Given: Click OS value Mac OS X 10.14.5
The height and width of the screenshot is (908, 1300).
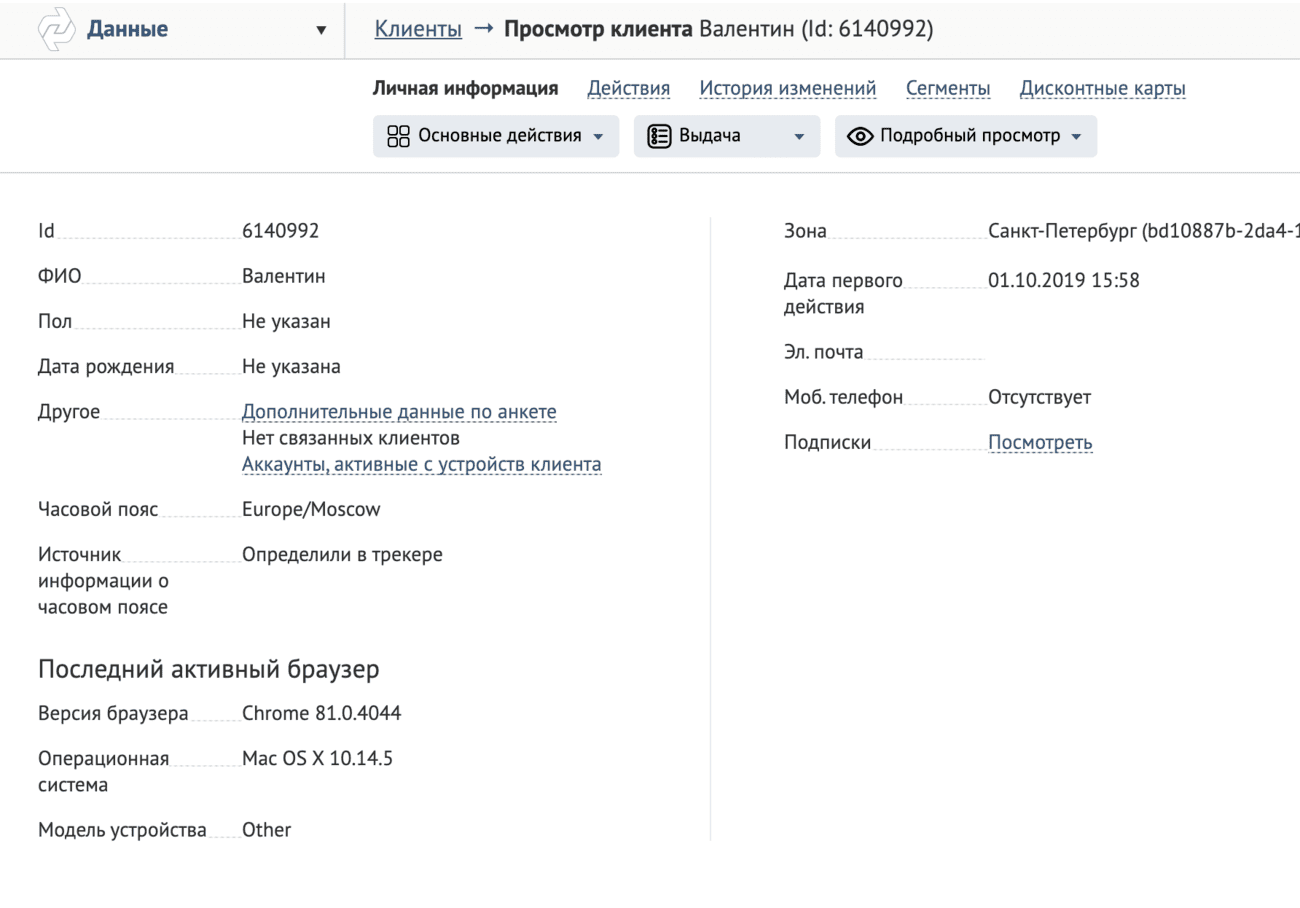Looking at the screenshot, I should pos(317,759).
